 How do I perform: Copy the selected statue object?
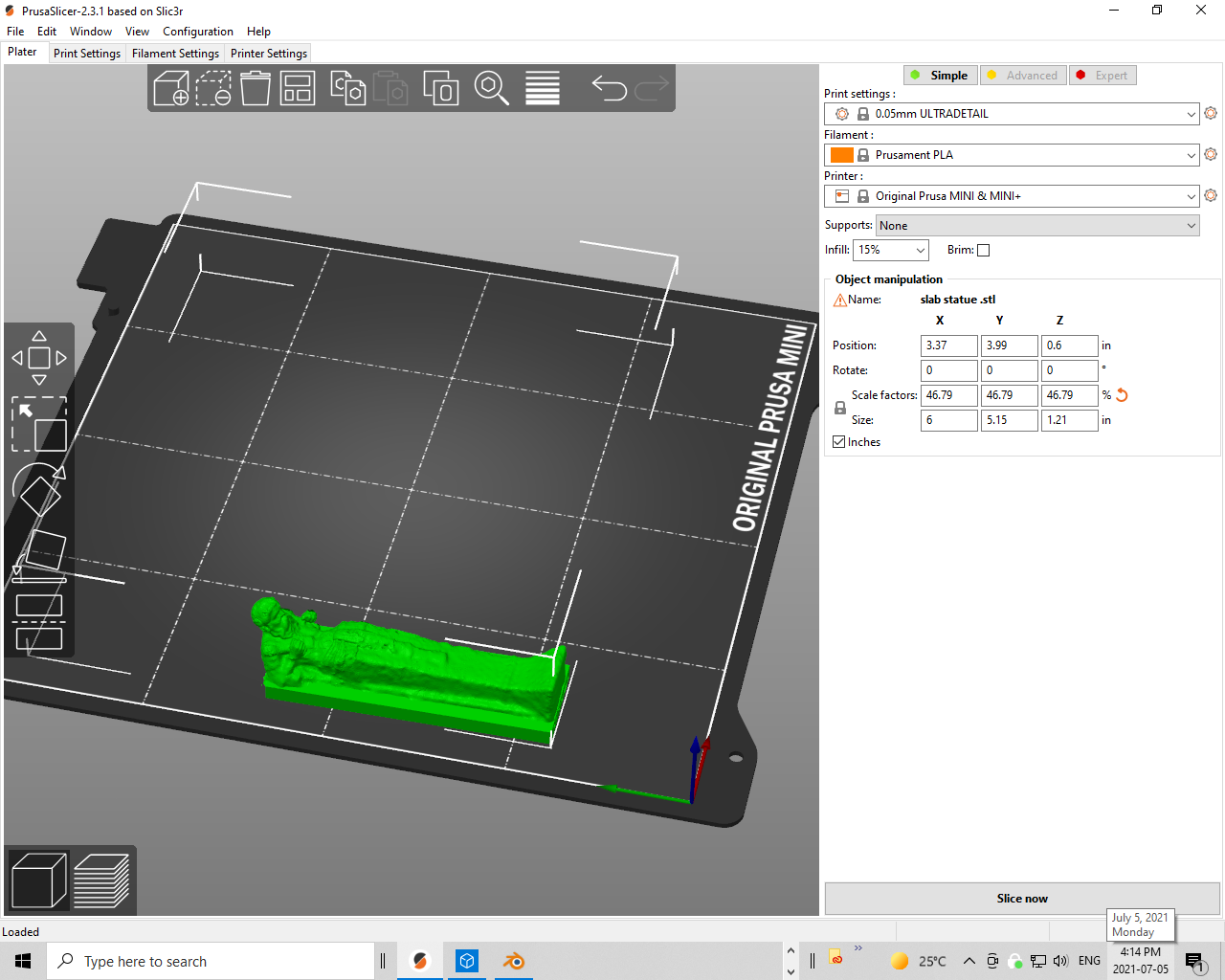(347, 87)
